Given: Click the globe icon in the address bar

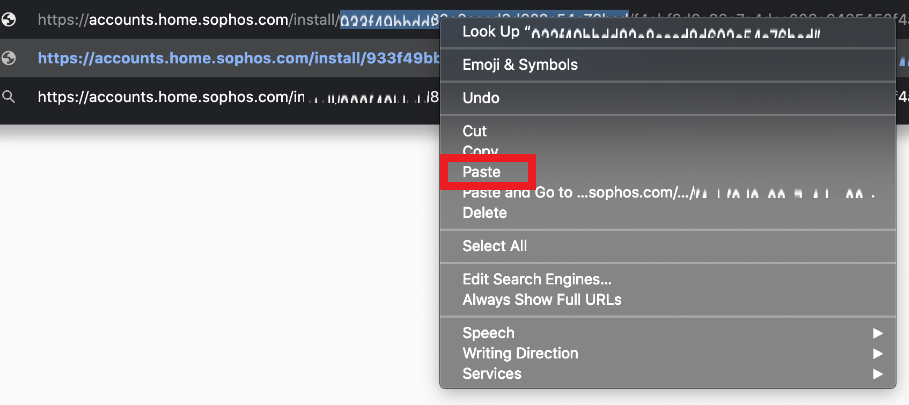Looking at the screenshot, I should (x=9, y=19).
